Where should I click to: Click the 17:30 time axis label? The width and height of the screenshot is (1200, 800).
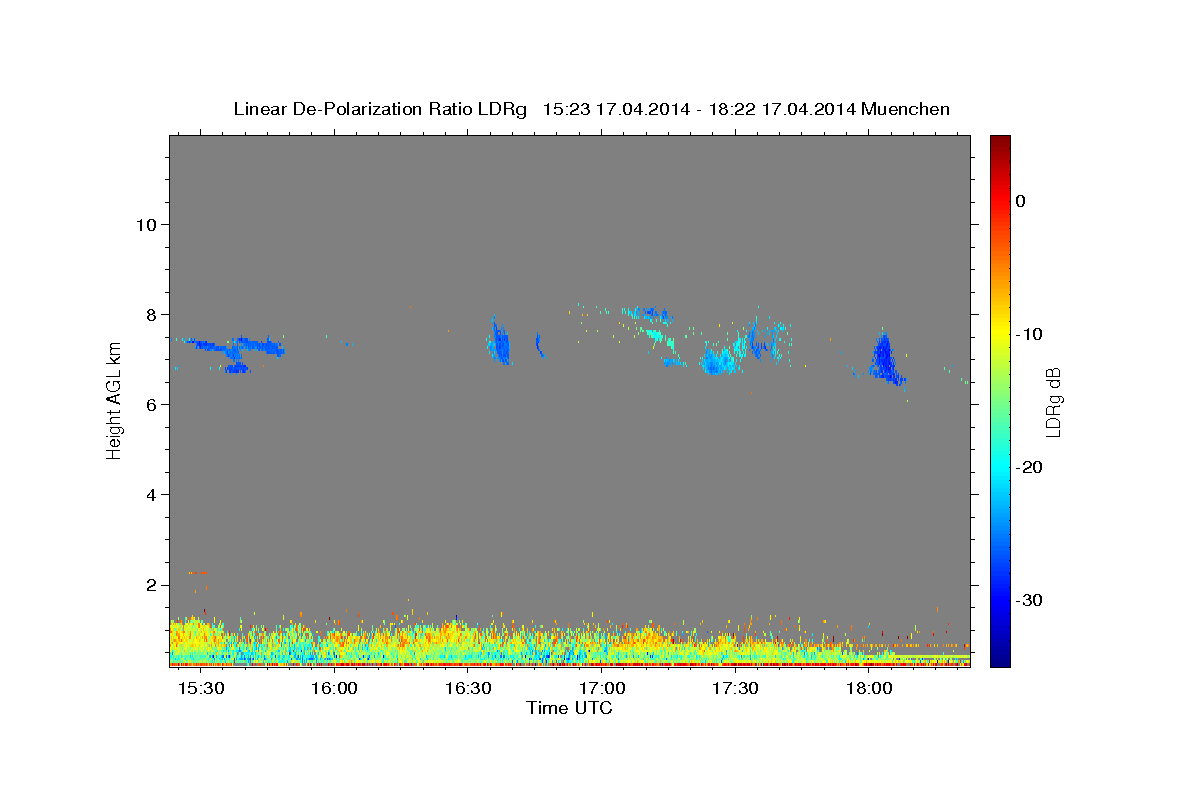pos(736,689)
